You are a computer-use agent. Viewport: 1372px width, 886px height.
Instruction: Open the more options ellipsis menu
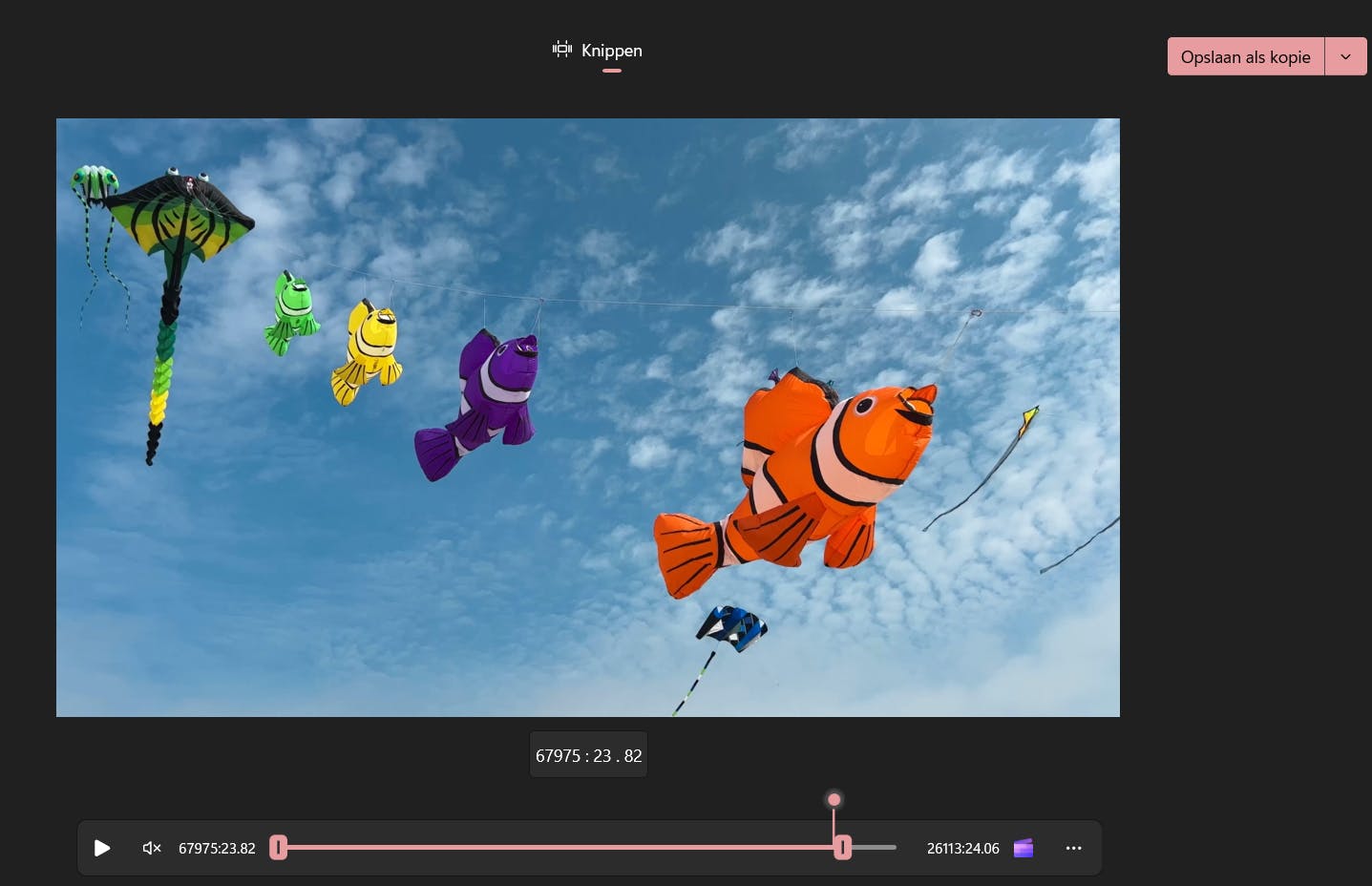point(1073,848)
